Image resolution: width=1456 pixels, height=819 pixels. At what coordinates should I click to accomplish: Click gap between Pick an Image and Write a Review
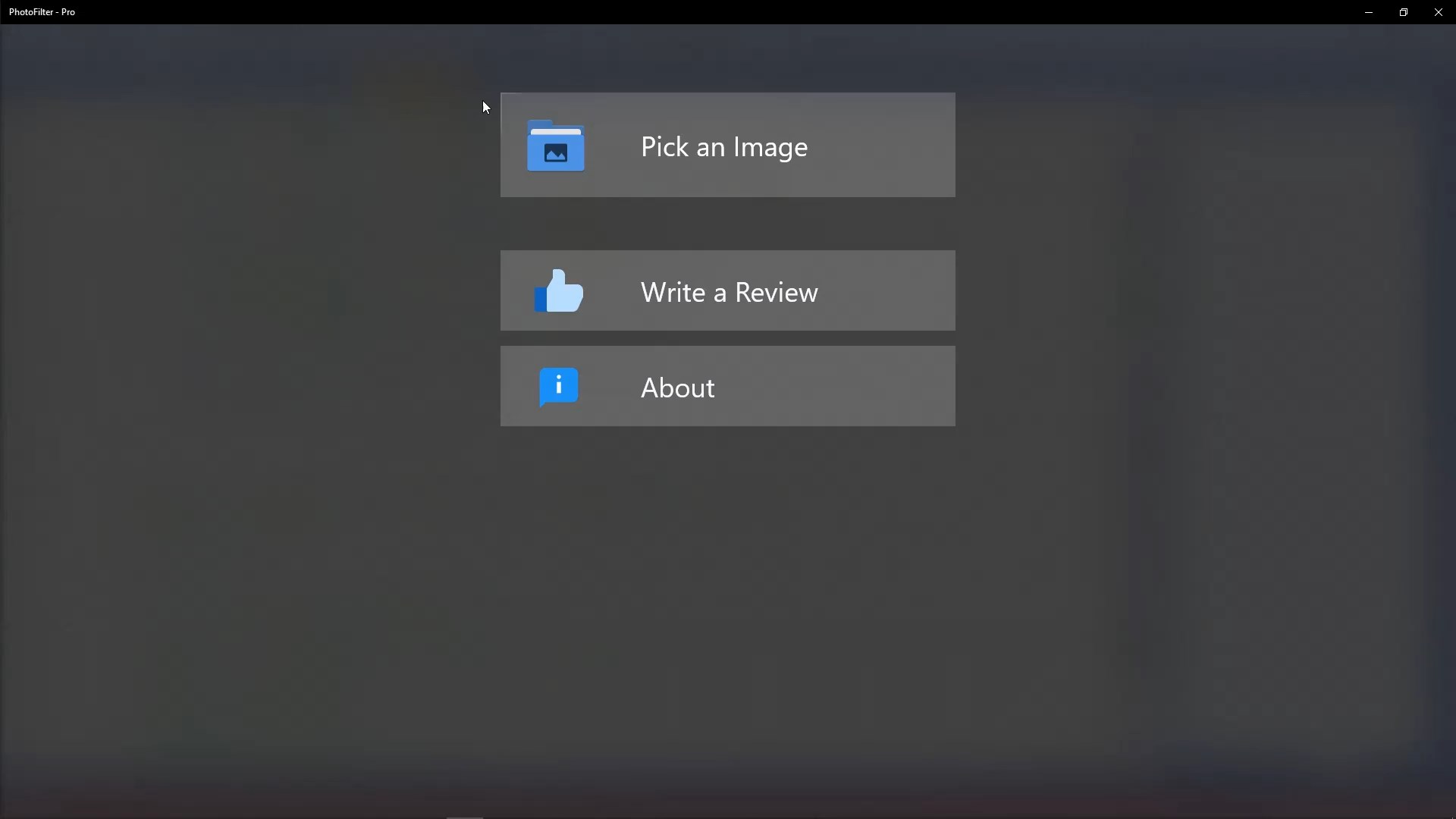coord(727,224)
